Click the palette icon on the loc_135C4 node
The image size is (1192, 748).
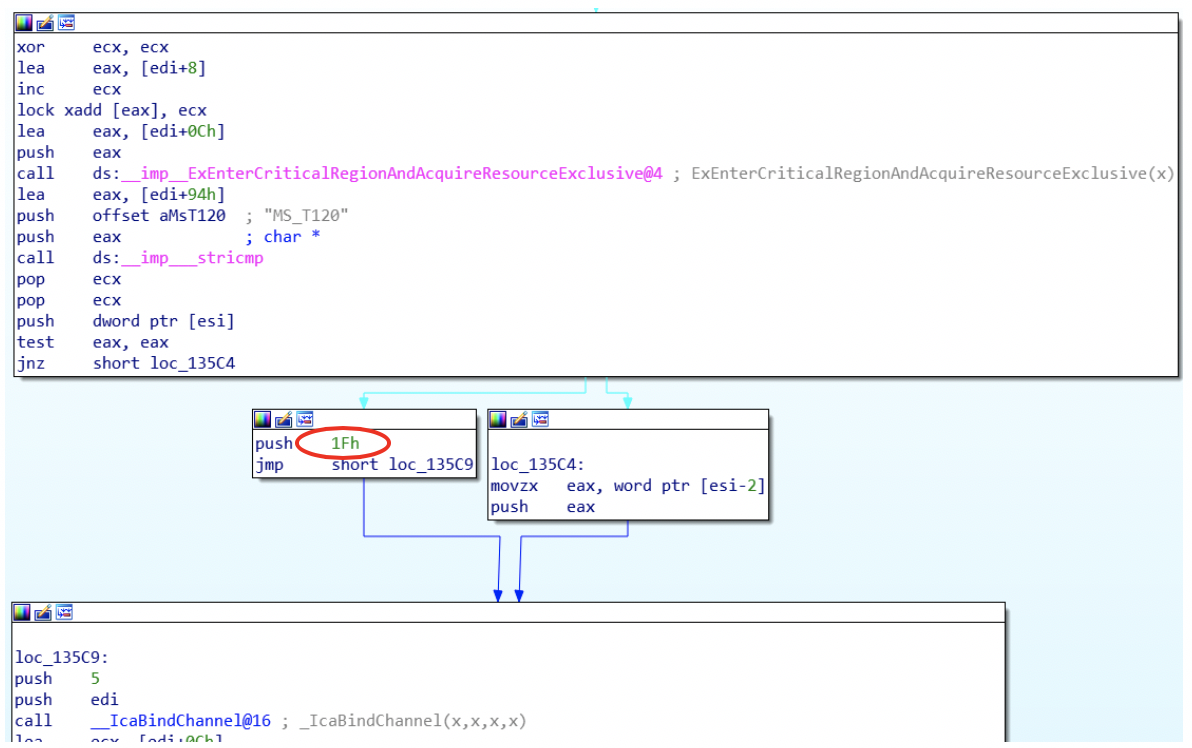tap(496, 419)
